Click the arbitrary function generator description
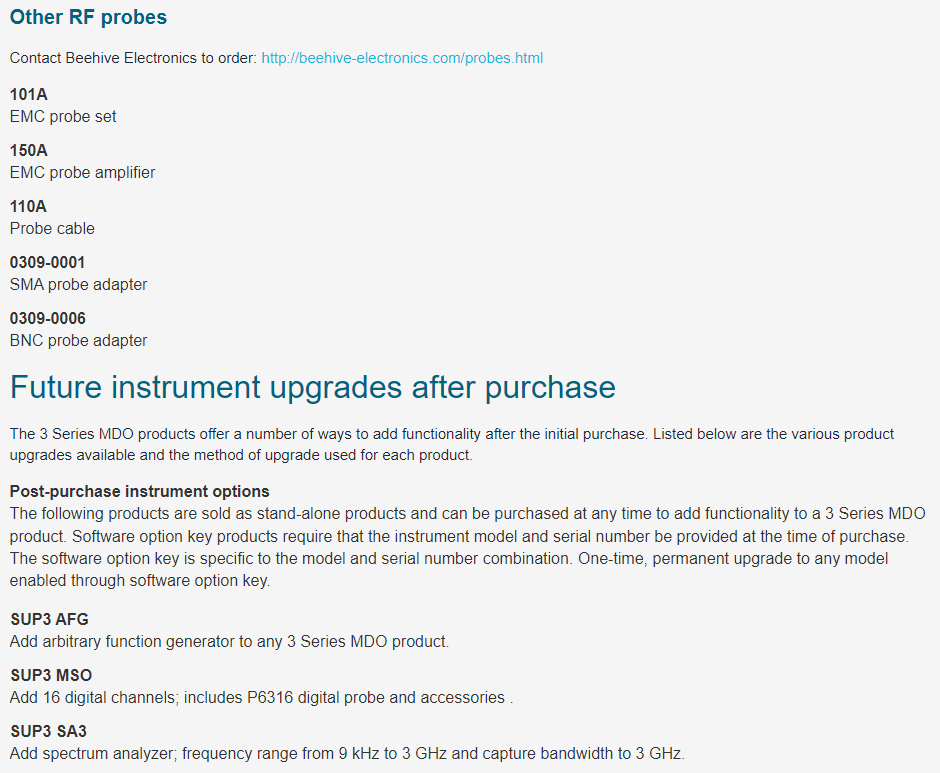 (229, 641)
